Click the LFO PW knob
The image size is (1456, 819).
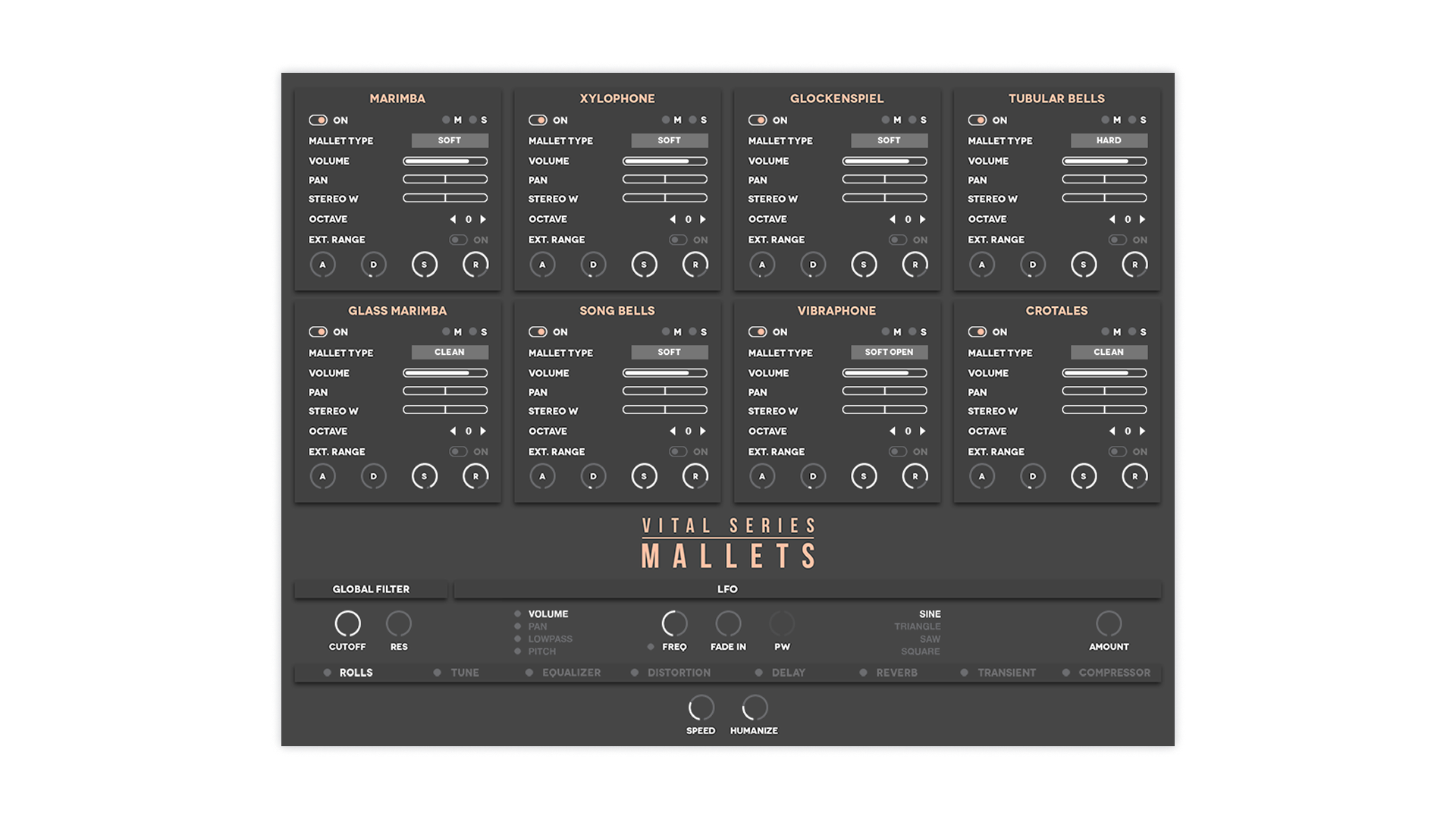click(782, 623)
